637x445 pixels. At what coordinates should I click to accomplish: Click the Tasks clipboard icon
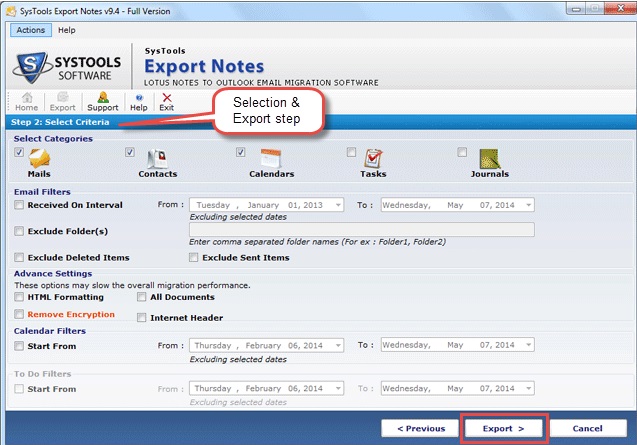click(373, 159)
